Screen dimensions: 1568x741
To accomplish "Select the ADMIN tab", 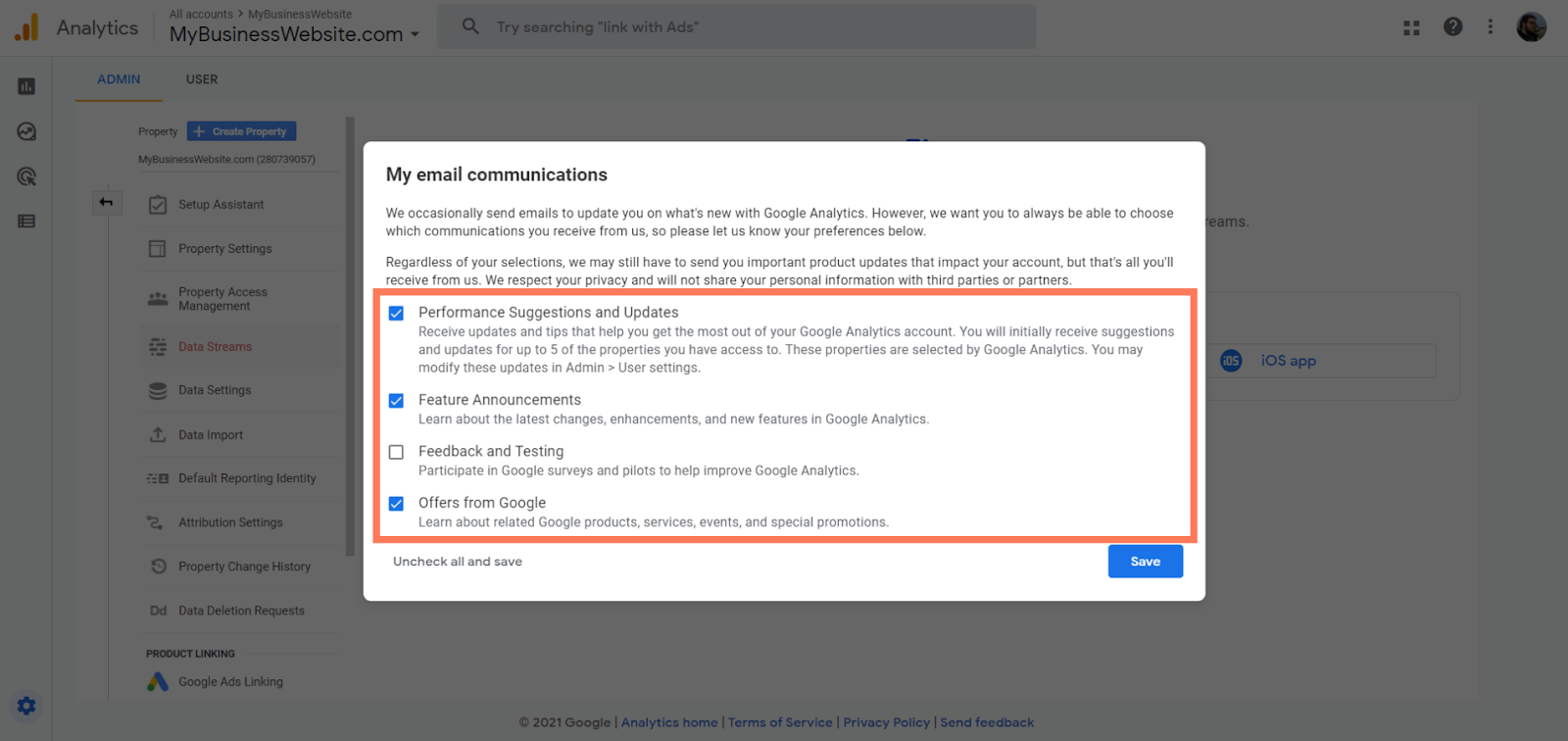I will 119,79.
